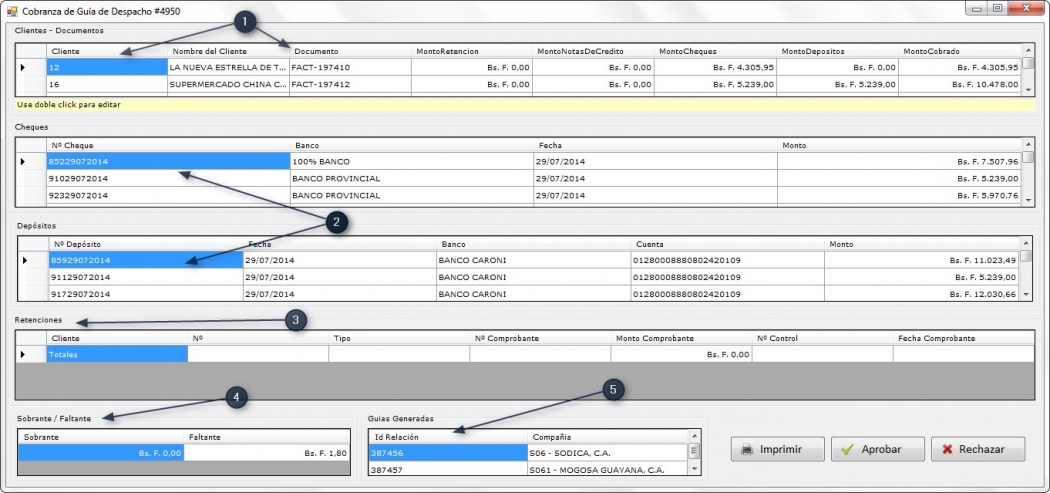Screen dimensions: 1050x493
Task: Click the printer icon on Imprimir
Action: [747, 449]
